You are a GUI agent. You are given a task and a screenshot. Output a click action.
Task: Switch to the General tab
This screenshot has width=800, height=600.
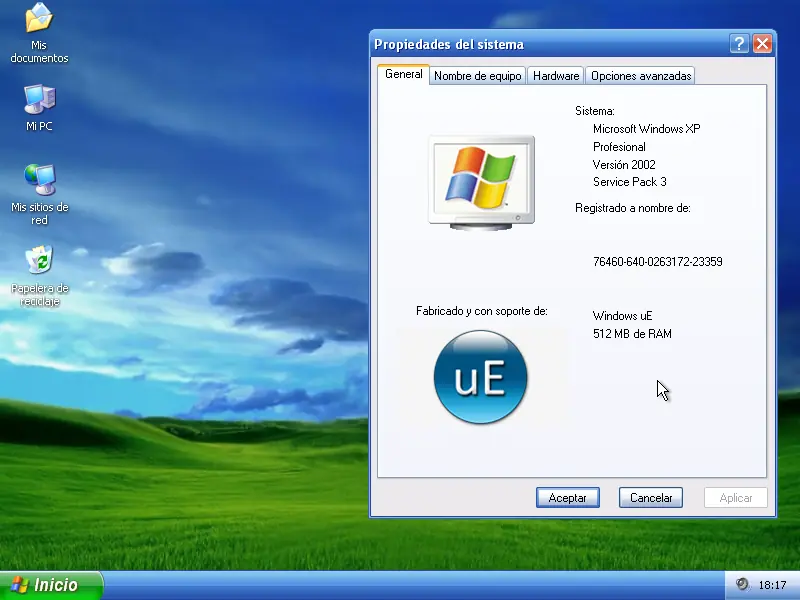click(404, 74)
